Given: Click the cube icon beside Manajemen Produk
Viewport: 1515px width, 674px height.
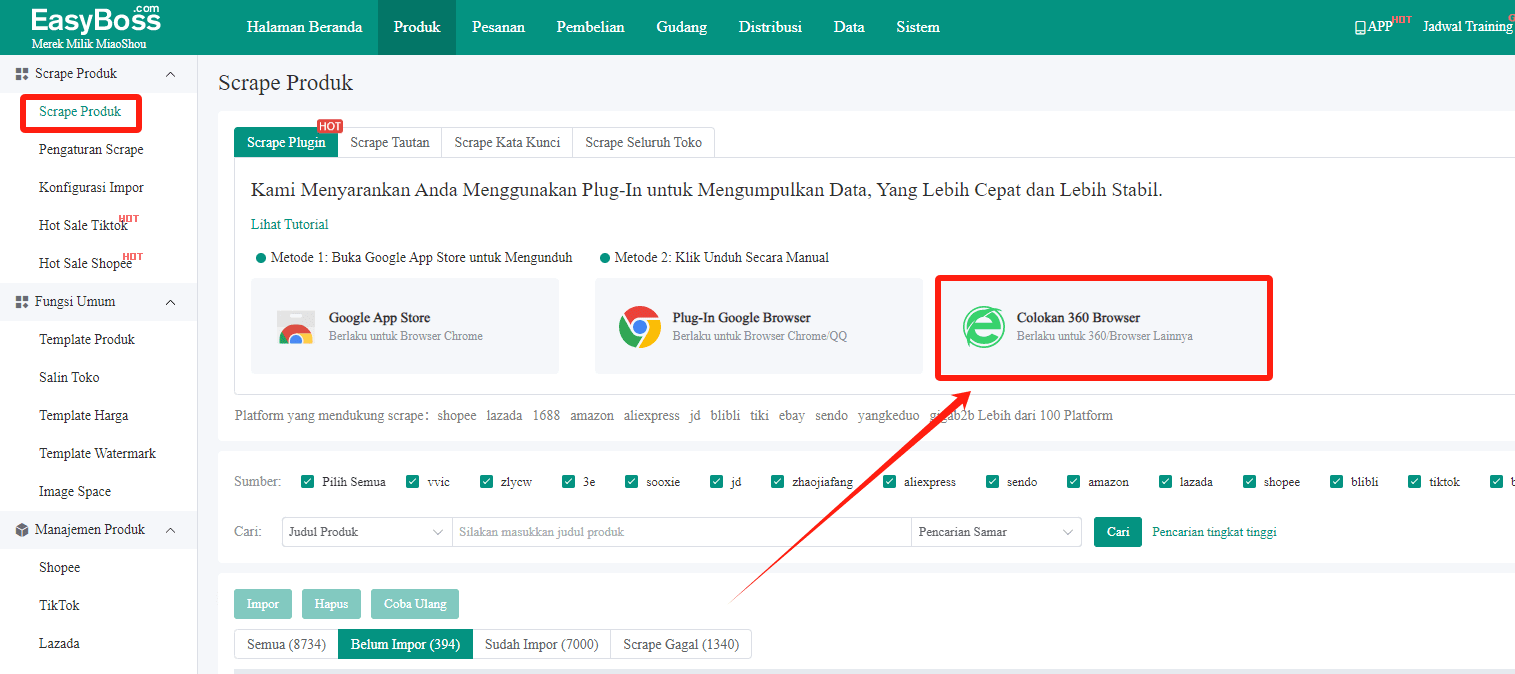Looking at the screenshot, I should pyautogui.click(x=22, y=530).
